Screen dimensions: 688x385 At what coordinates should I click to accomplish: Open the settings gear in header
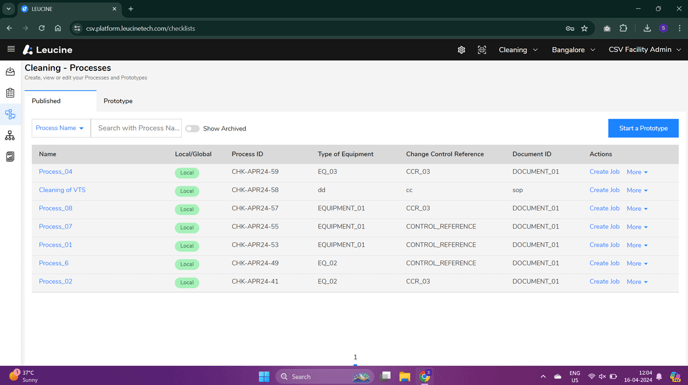click(461, 50)
